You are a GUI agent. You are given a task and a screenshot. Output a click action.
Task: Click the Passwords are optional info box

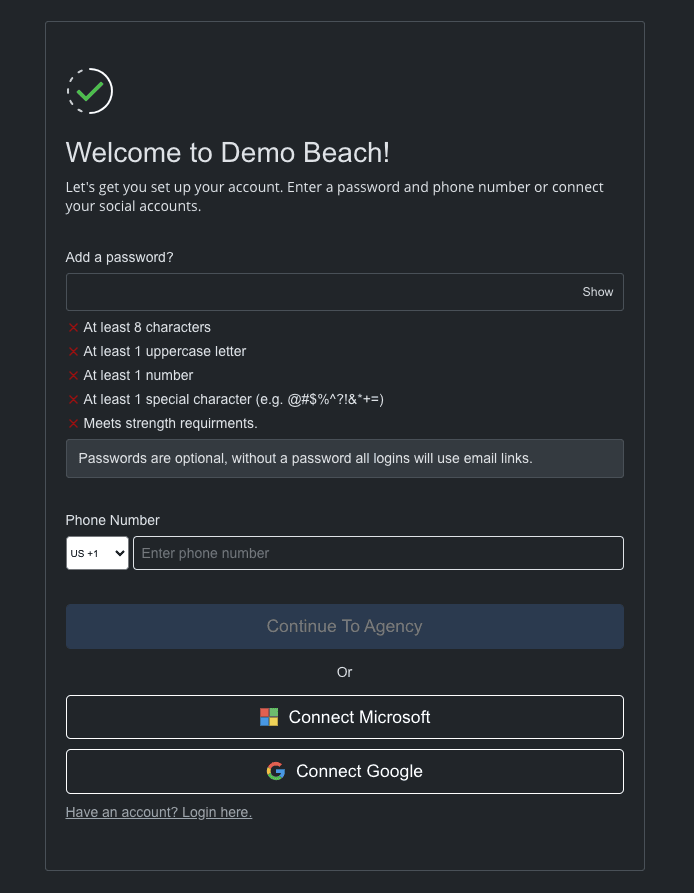point(345,458)
